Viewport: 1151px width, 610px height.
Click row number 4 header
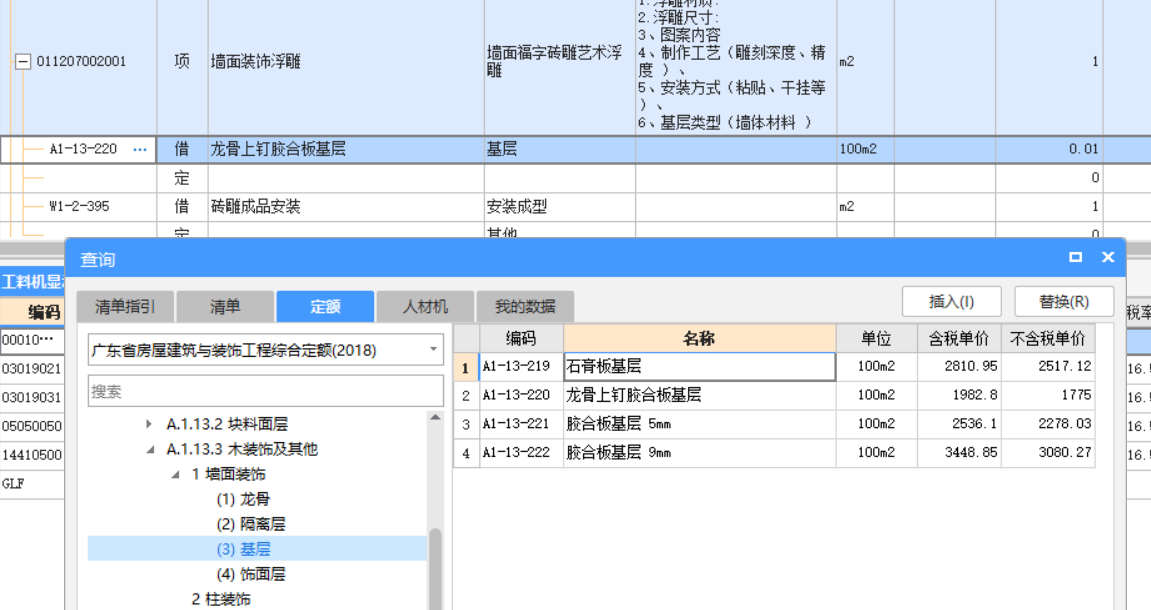pyautogui.click(x=466, y=453)
